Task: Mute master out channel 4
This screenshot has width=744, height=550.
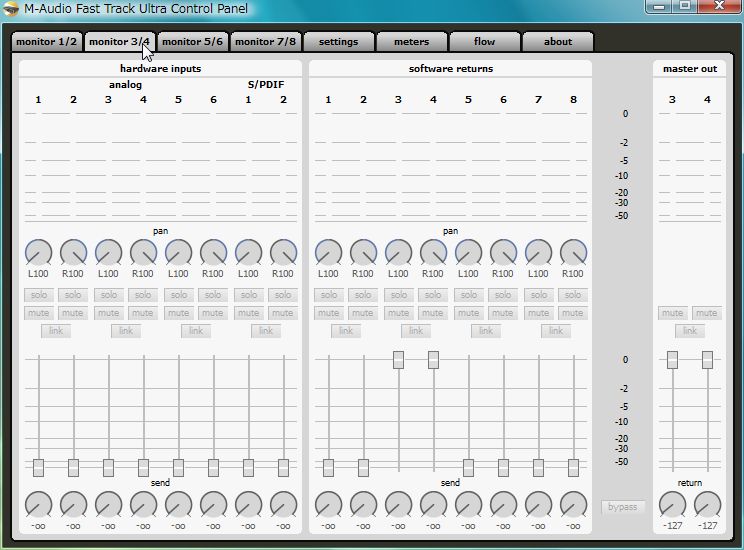Action: point(707,313)
